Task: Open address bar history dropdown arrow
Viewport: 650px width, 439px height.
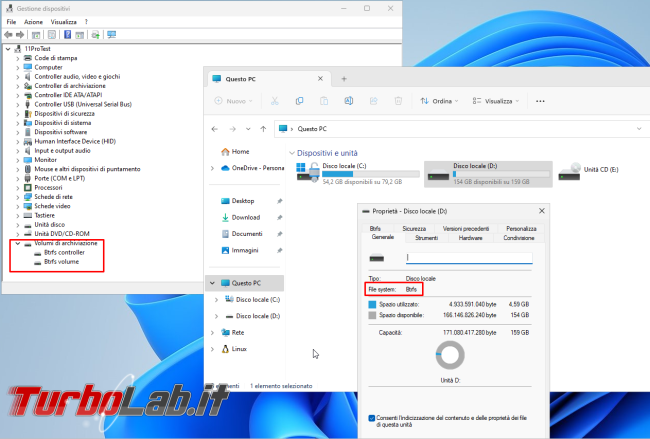Action: click(639, 129)
